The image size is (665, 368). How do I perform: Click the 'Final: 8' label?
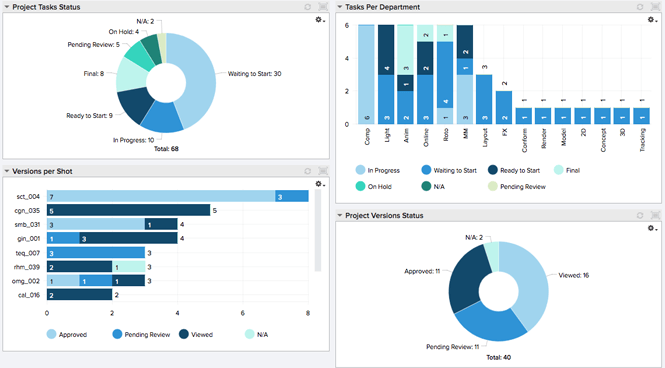click(94, 73)
